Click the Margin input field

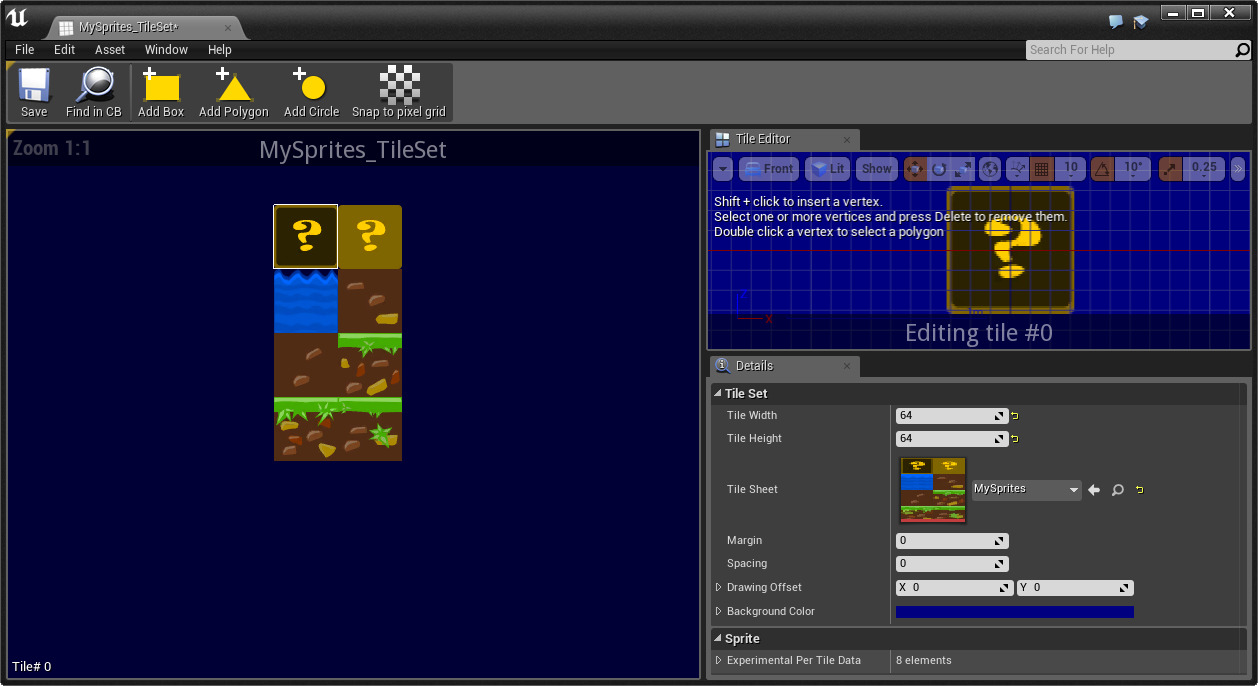coord(951,541)
